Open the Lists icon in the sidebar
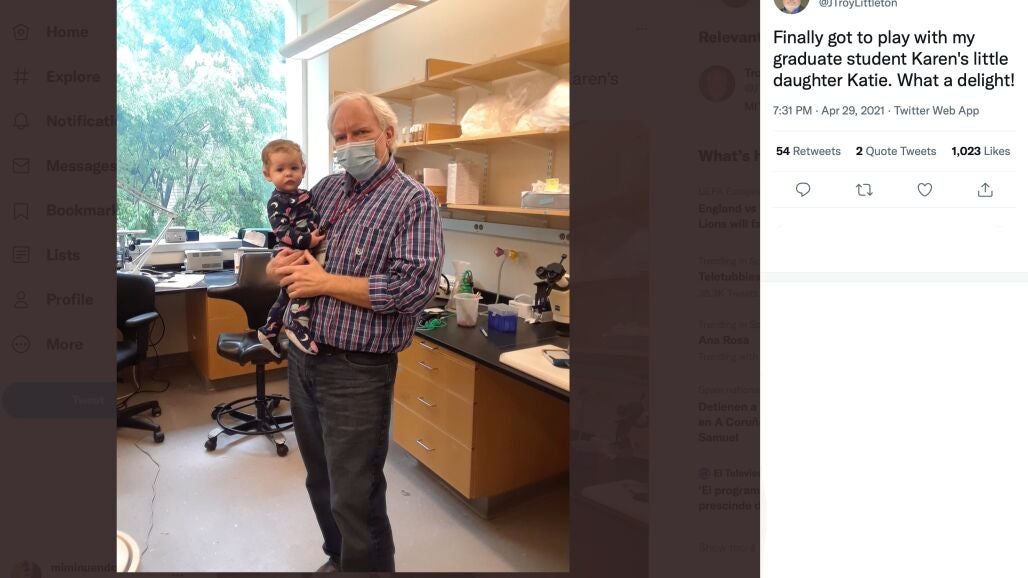The image size is (1028, 578). 21,255
